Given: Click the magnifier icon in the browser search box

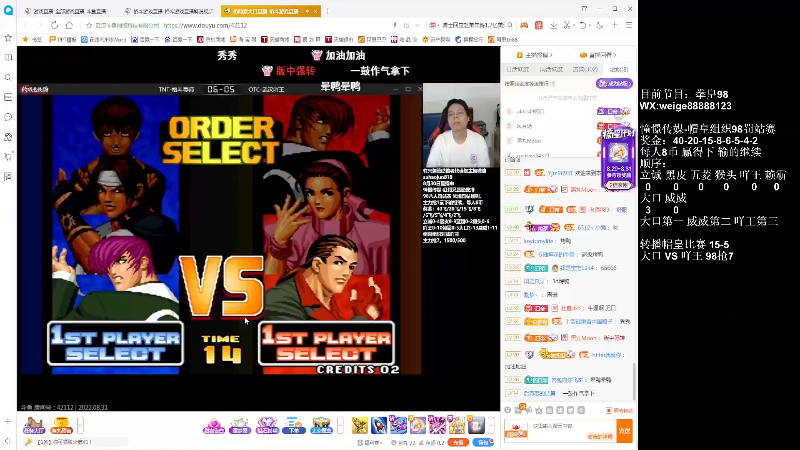Looking at the screenshot, I should click(x=510, y=25).
